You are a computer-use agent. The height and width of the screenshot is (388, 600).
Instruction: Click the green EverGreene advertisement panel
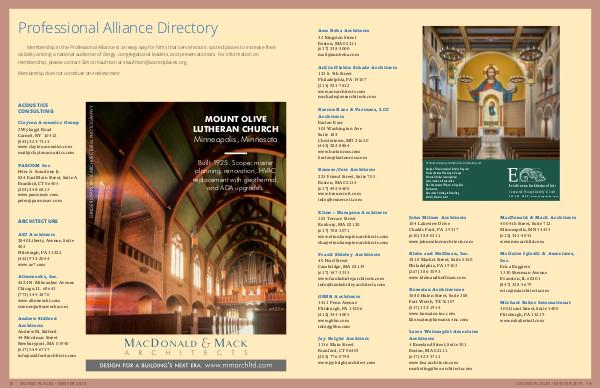click(491, 180)
